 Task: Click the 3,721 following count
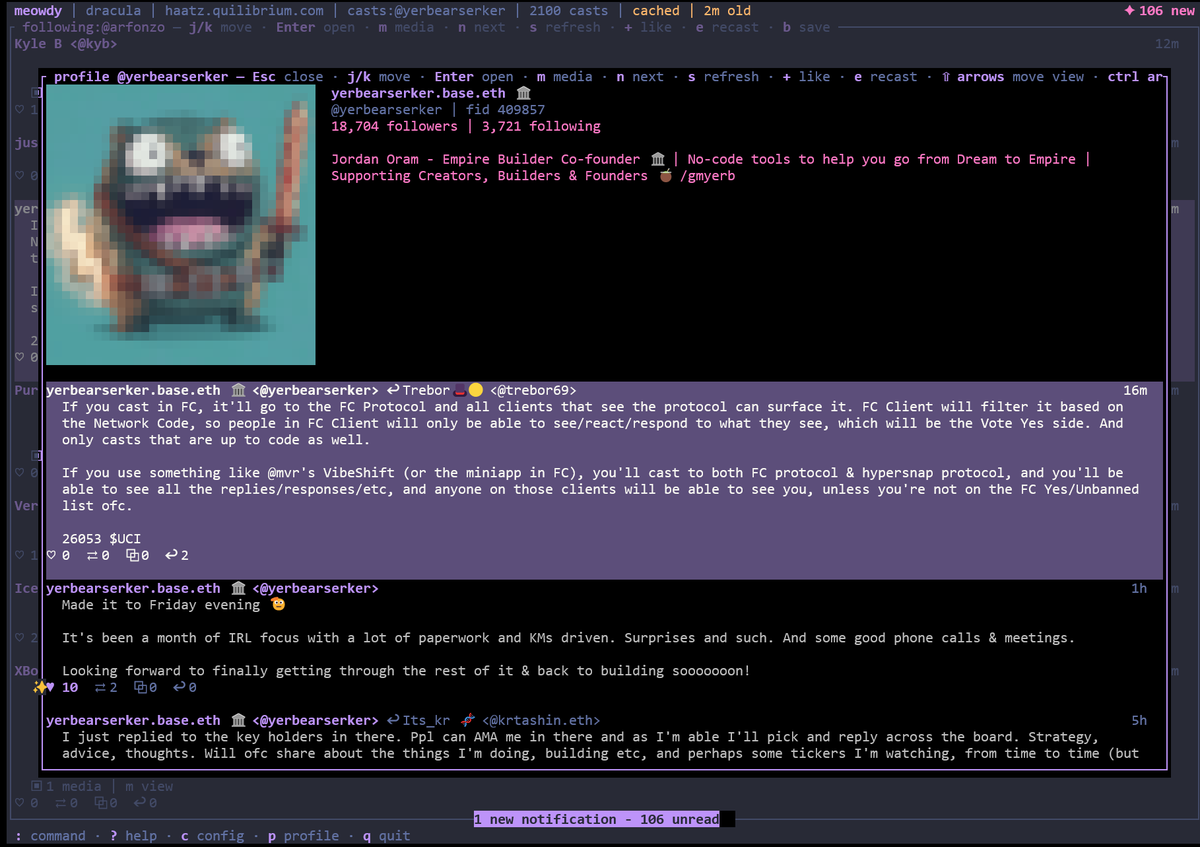541,127
